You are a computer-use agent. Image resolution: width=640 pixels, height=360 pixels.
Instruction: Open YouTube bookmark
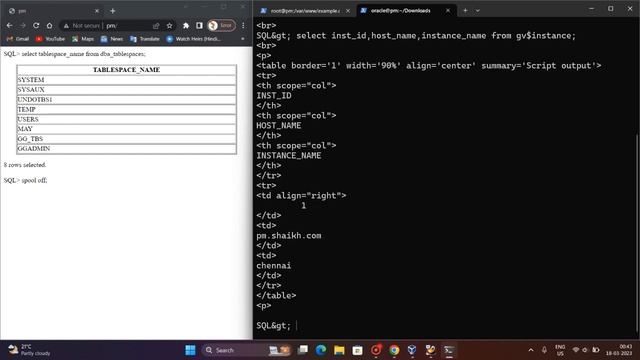point(51,39)
